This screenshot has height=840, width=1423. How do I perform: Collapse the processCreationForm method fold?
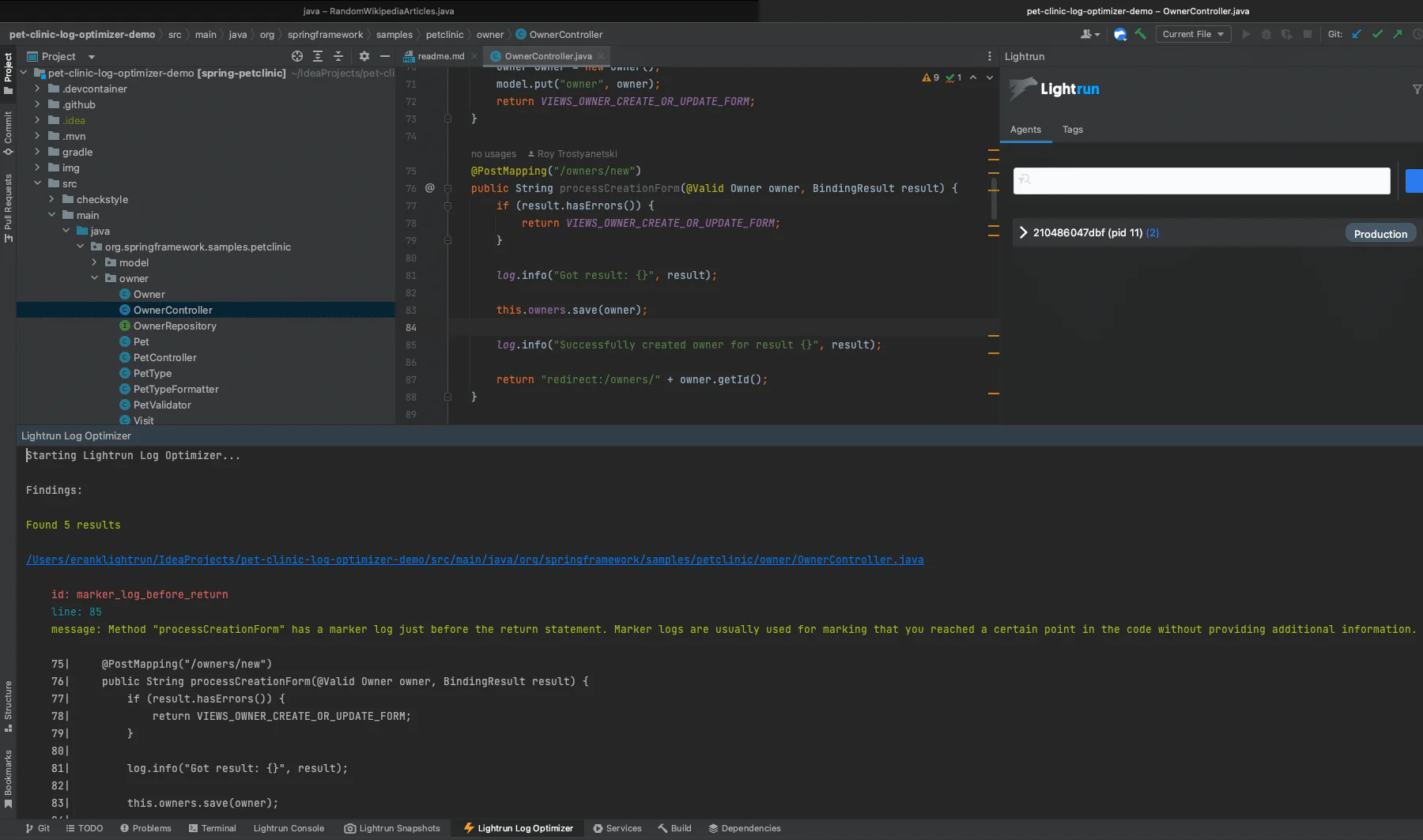click(x=447, y=188)
